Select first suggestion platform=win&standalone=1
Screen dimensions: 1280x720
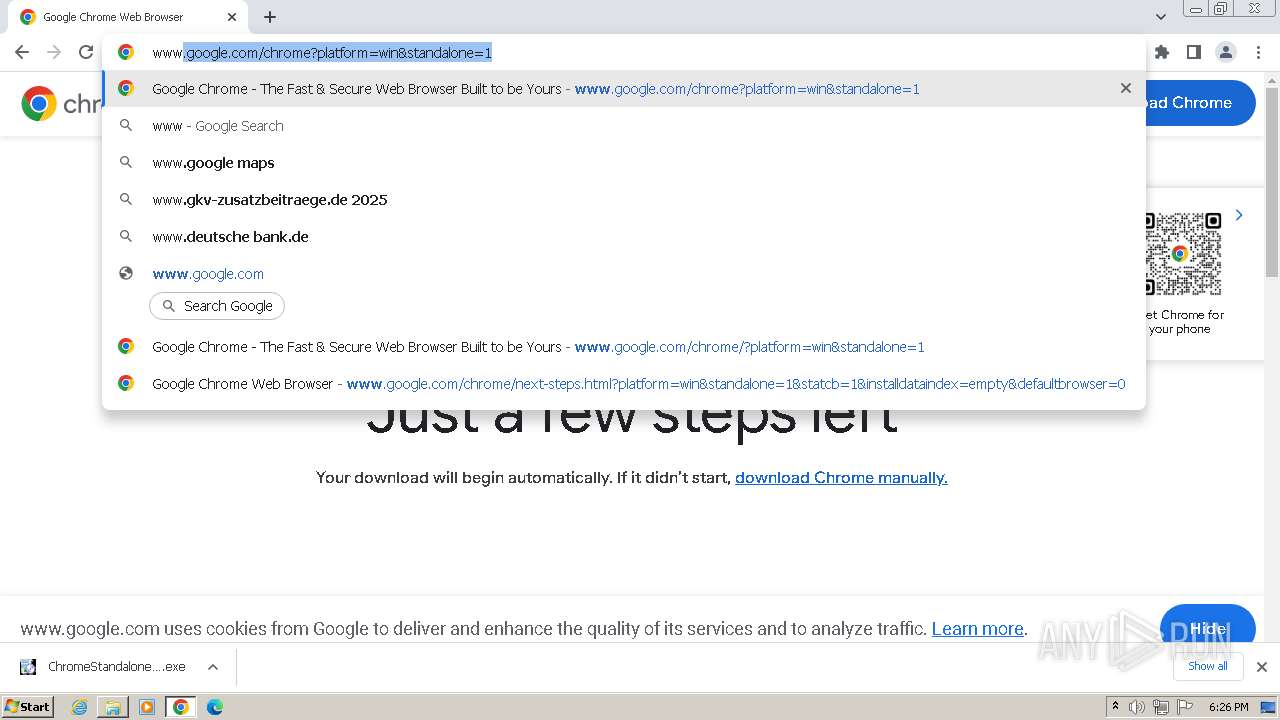624,89
